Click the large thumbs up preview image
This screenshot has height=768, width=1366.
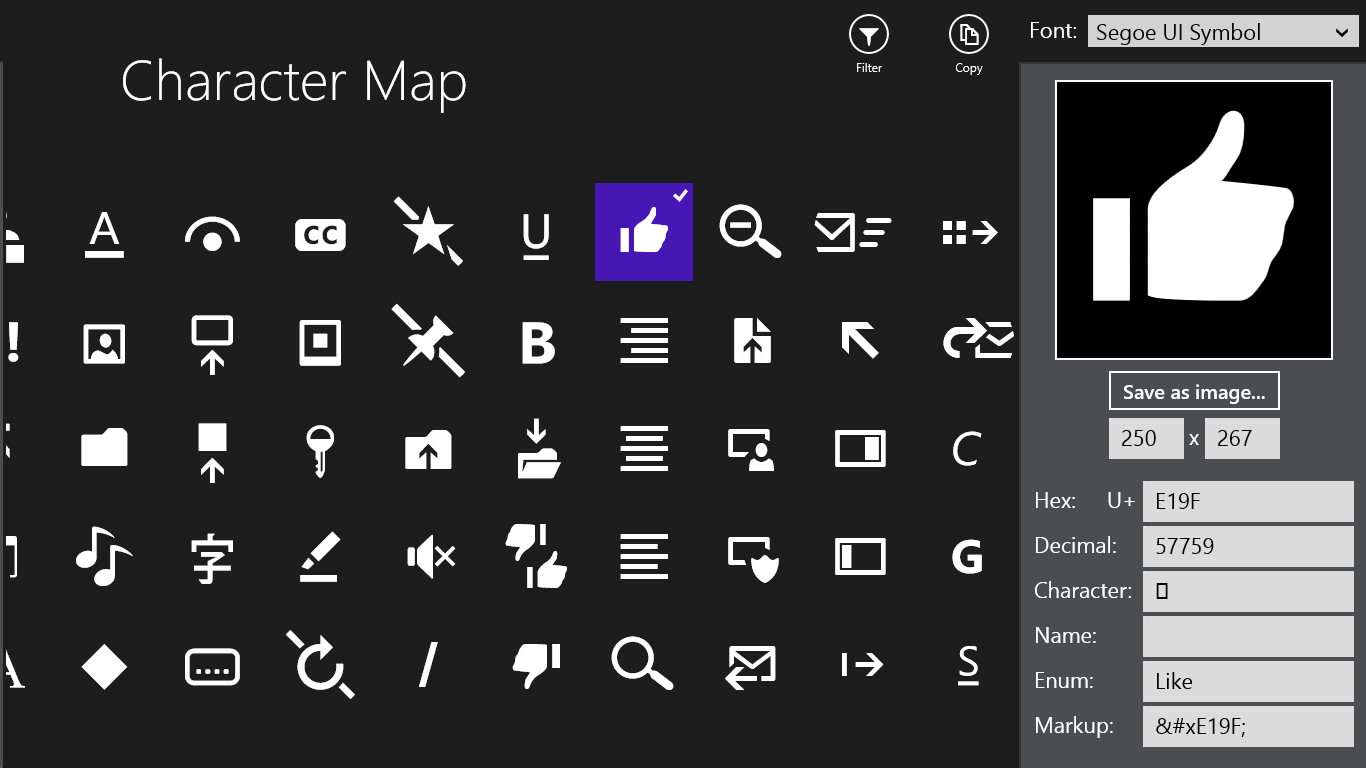click(1194, 220)
